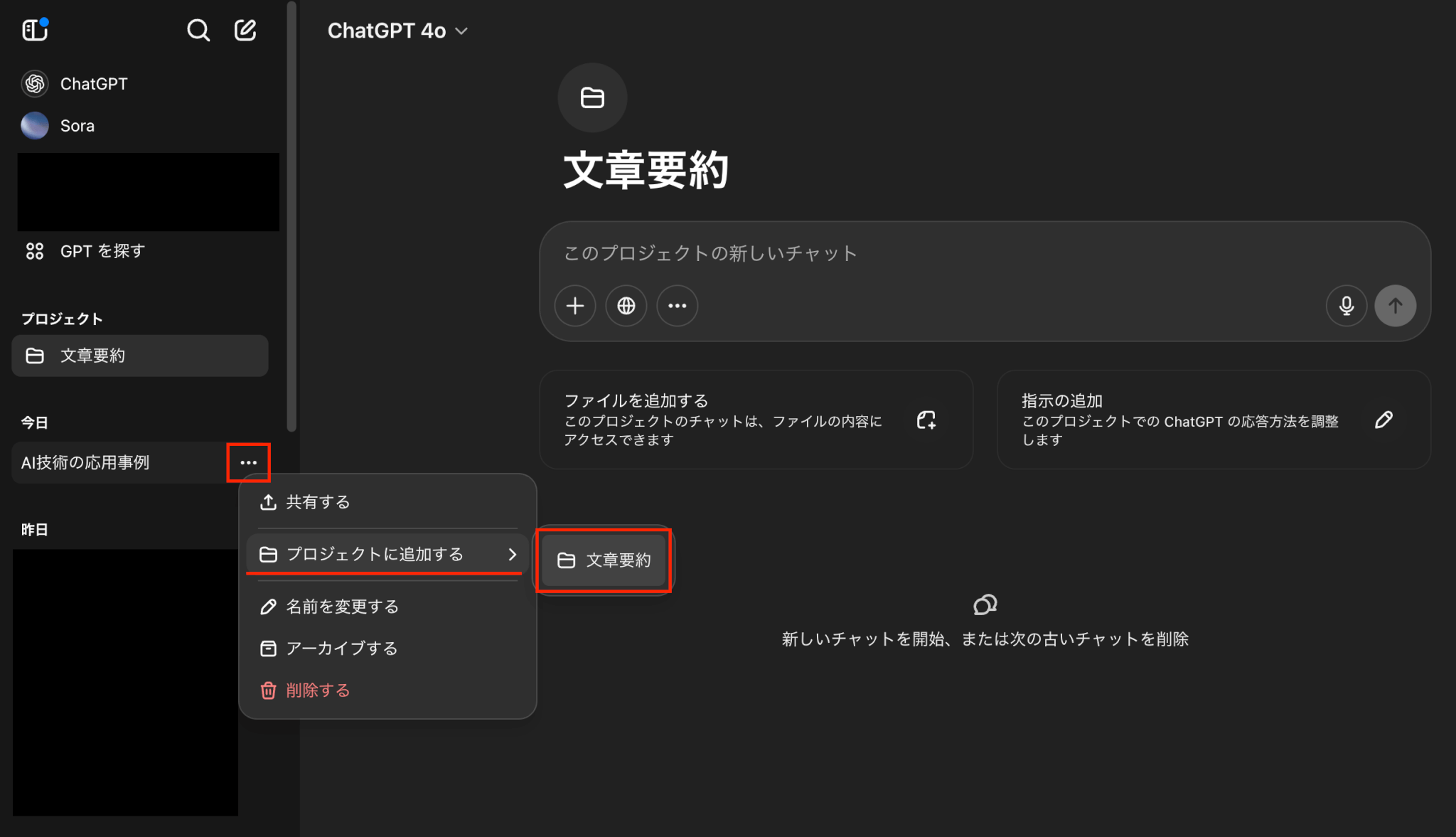Focus the このプロジェクトの新しいチャット input

pos(985,253)
